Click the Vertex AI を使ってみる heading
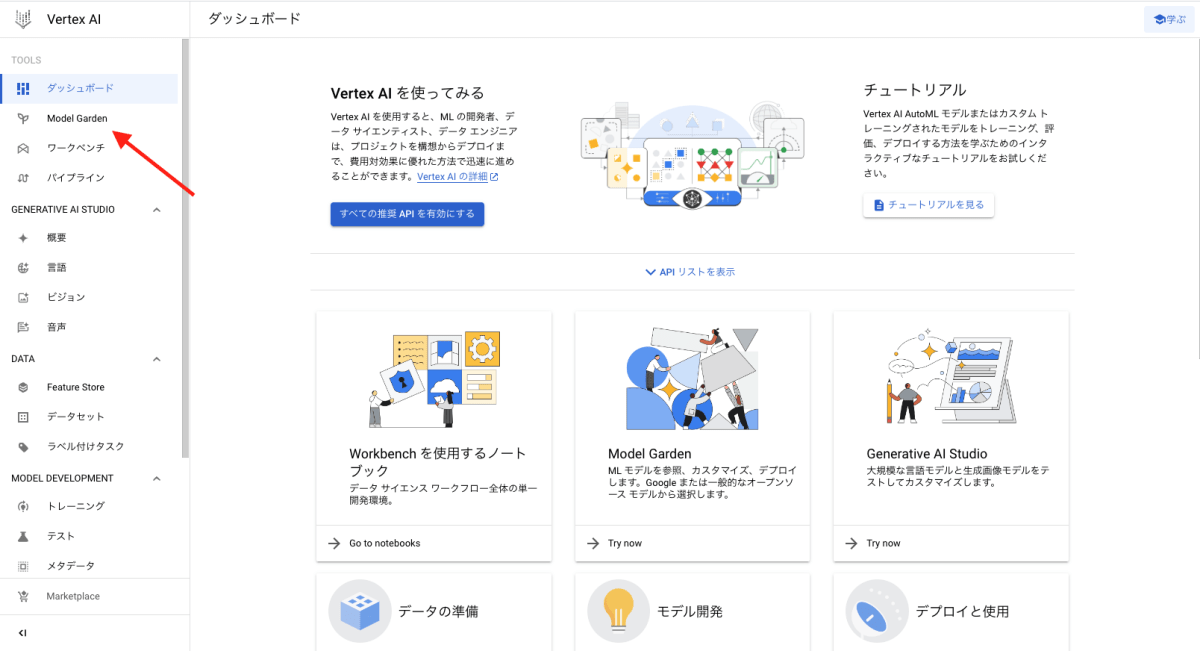This screenshot has height=651, width=1200. tap(408, 93)
